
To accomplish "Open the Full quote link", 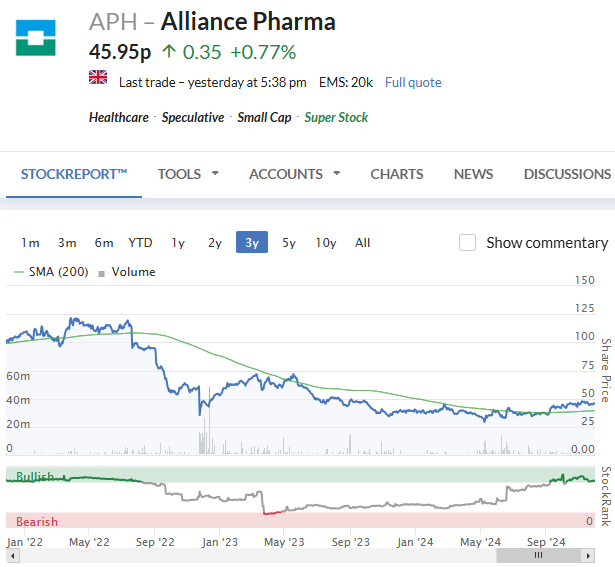I will pyautogui.click(x=413, y=82).
